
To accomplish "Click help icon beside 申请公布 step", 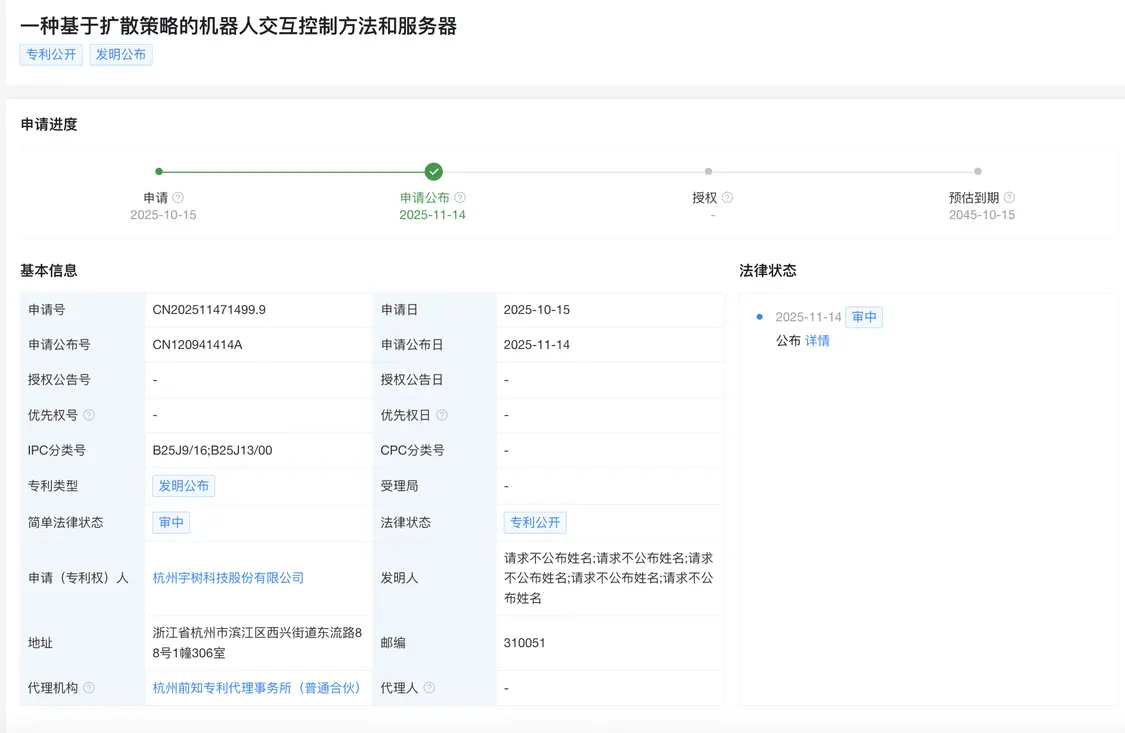I will click(460, 198).
